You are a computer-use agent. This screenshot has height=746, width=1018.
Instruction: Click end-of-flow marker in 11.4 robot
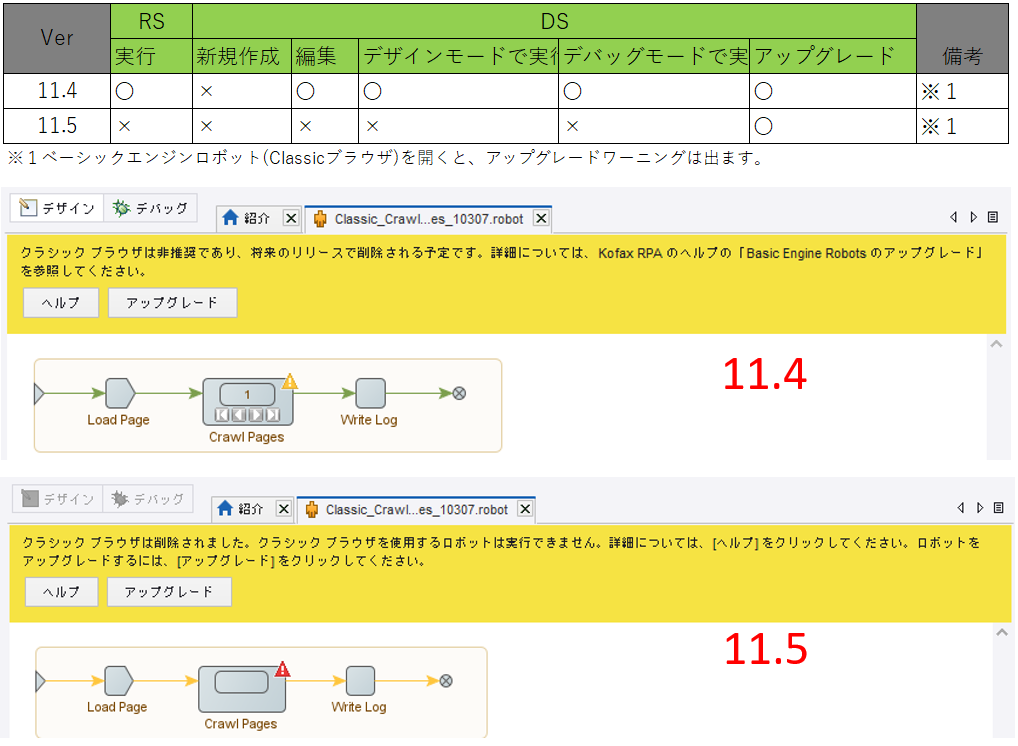click(x=459, y=393)
